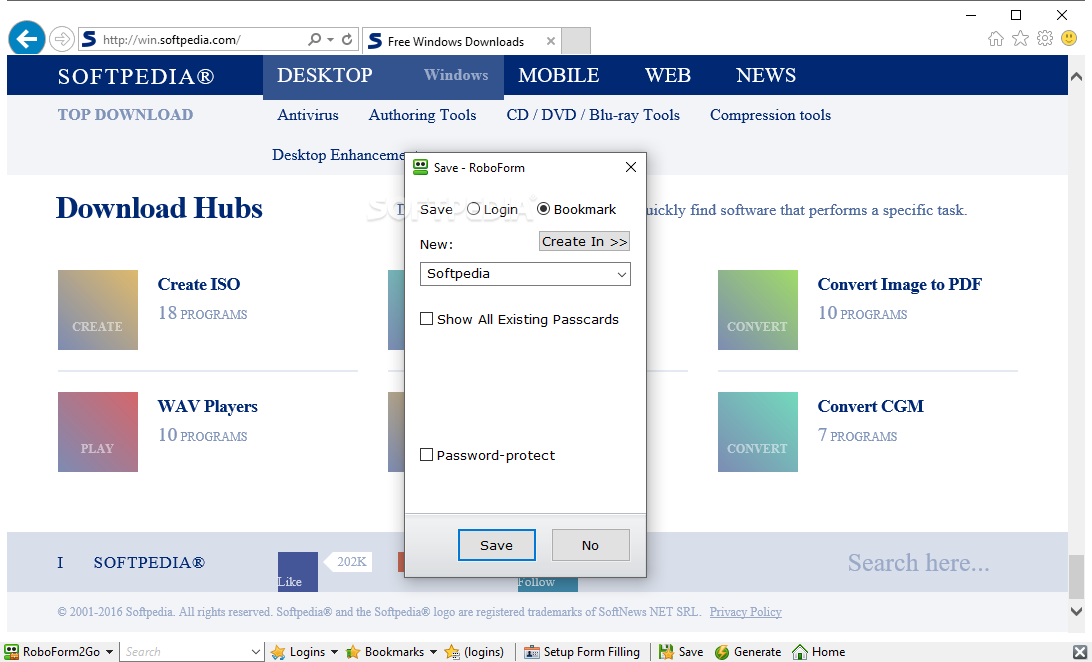Image resolution: width=1092 pixels, height=662 pixels.
Task: Click the smiley feedback icon
Action: (x=1069, y=38)
